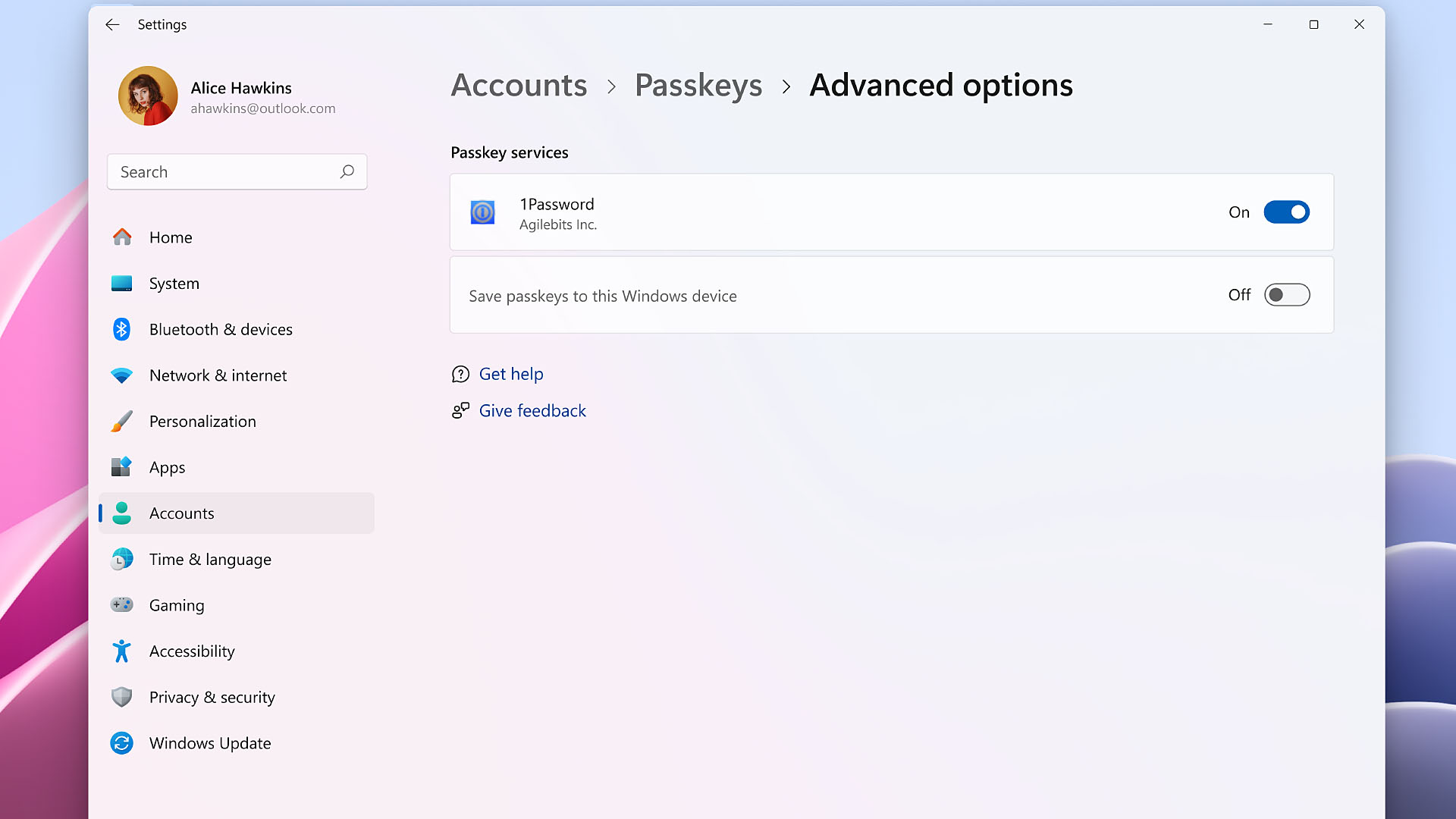Click the back arrow in title bar

pyautogui.click(x=112, y=24)
